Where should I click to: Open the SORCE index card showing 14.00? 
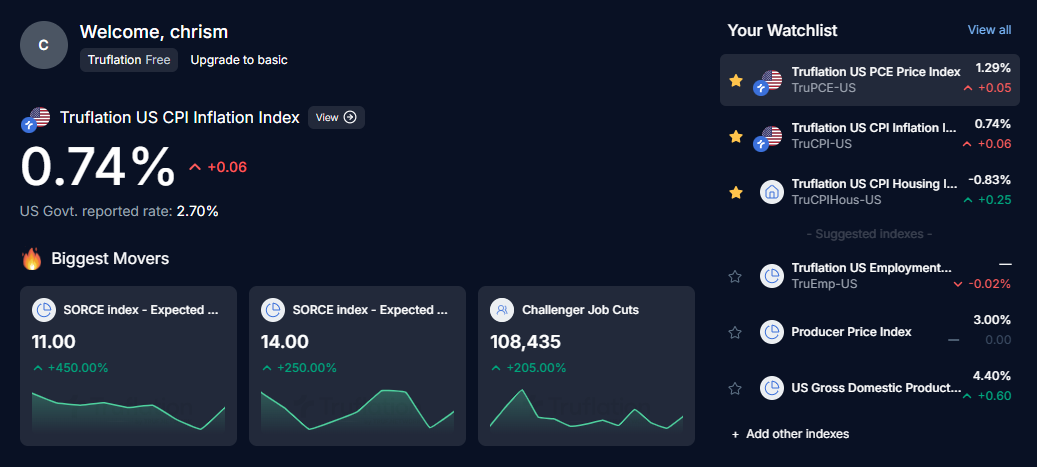pos(357,366)
